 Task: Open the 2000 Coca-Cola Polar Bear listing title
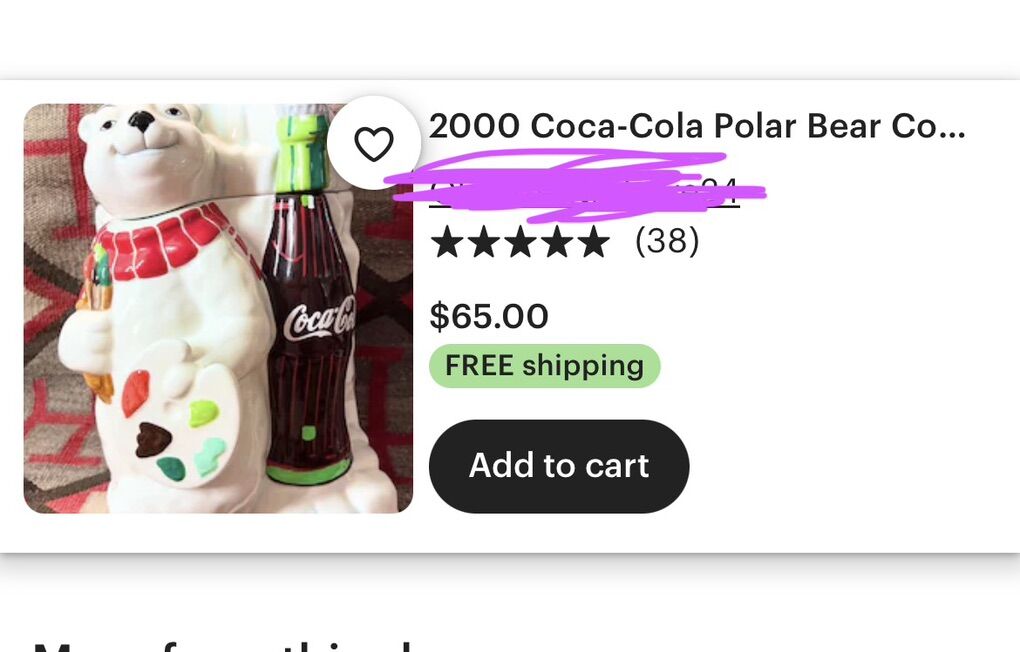697,127
